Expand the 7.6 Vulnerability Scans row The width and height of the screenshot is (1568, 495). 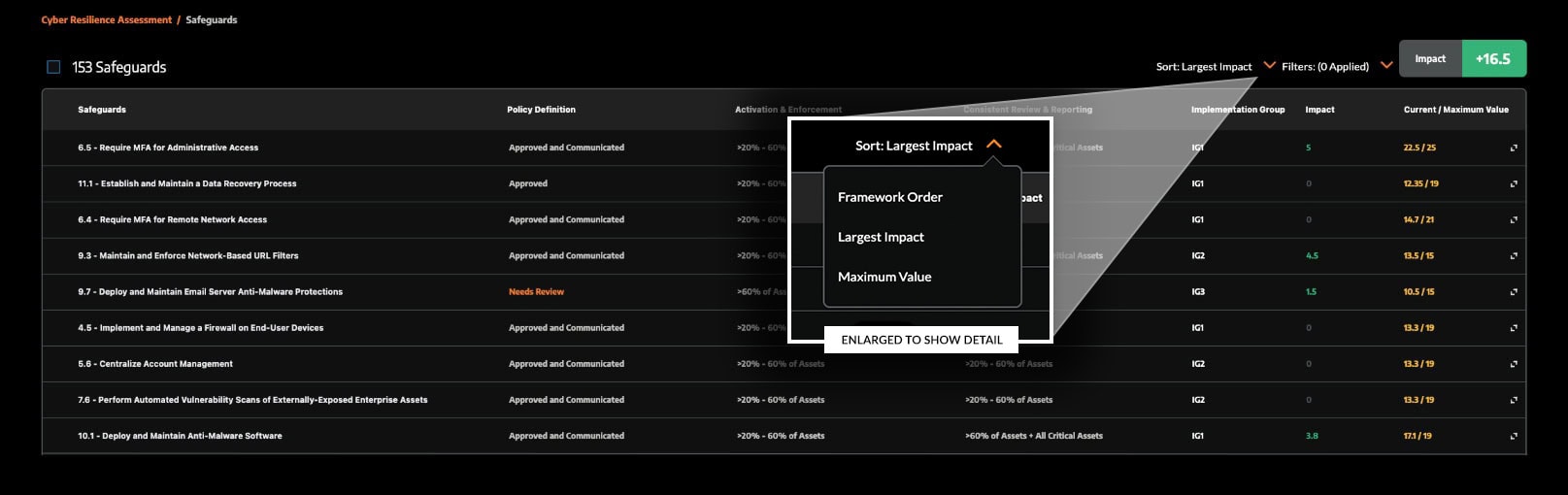tap(1514, 400)
